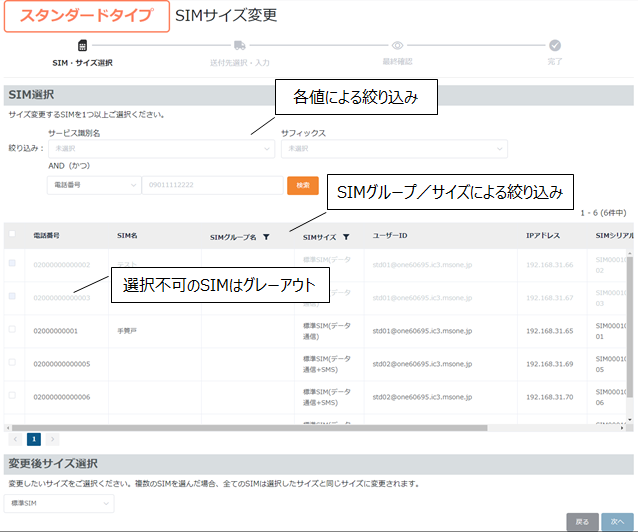Open the 標準SIM size dropdown
638x532 pixels.
59,504
